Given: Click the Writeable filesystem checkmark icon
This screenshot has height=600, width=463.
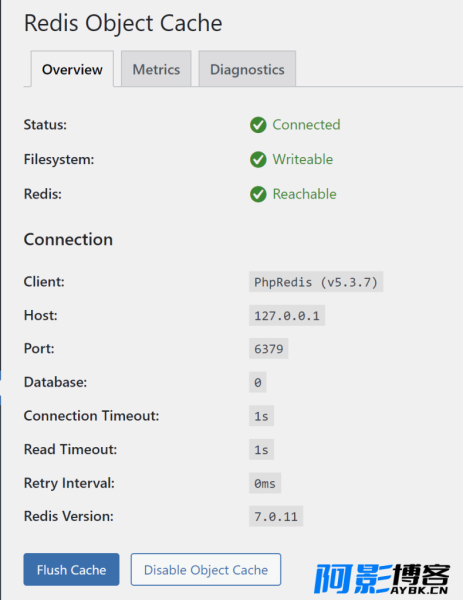Looking at the screenshot, I should (x=258, y=160).
